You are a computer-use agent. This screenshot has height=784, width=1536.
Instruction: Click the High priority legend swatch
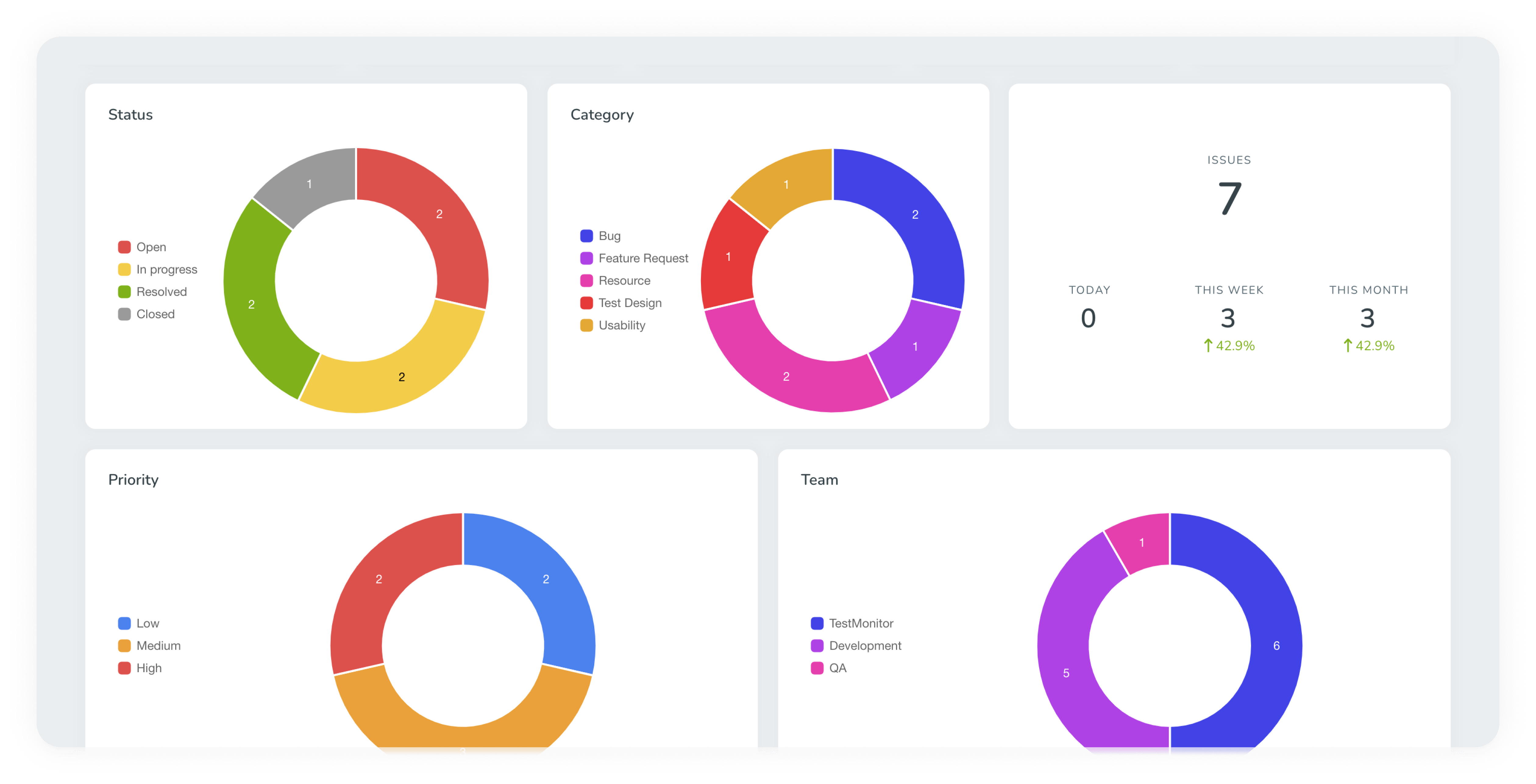(x=124, y=668)
